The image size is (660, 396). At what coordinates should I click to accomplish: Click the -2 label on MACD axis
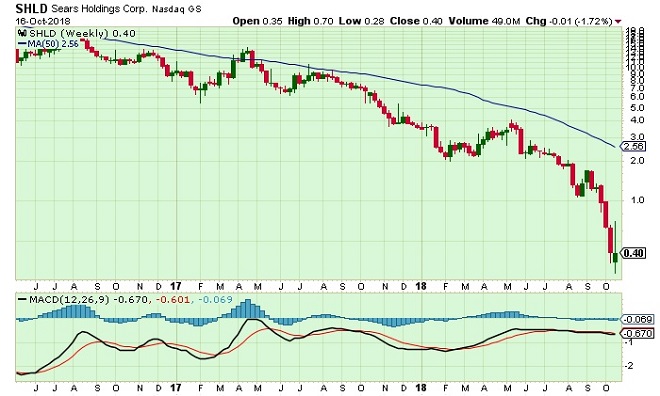(629, 366)
